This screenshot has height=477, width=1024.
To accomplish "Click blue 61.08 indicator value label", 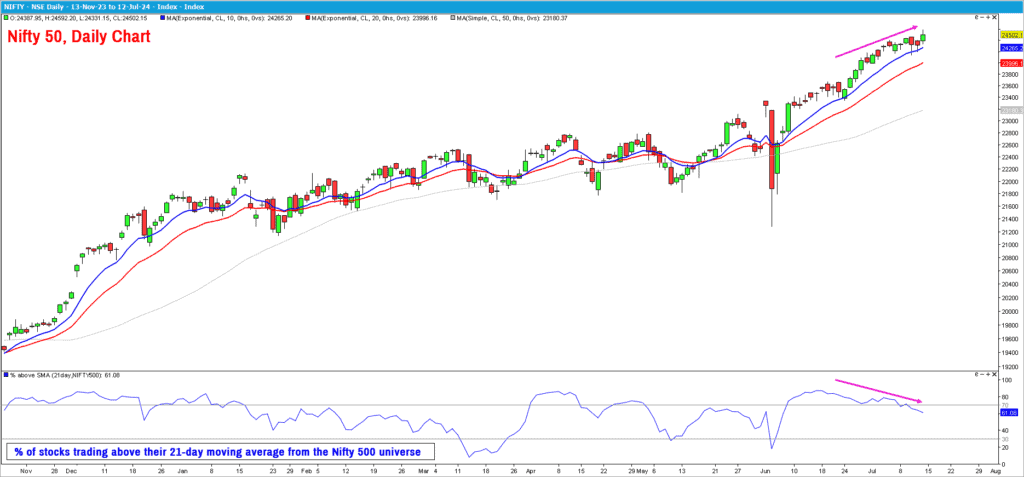I will click(x=1009, y=412).
